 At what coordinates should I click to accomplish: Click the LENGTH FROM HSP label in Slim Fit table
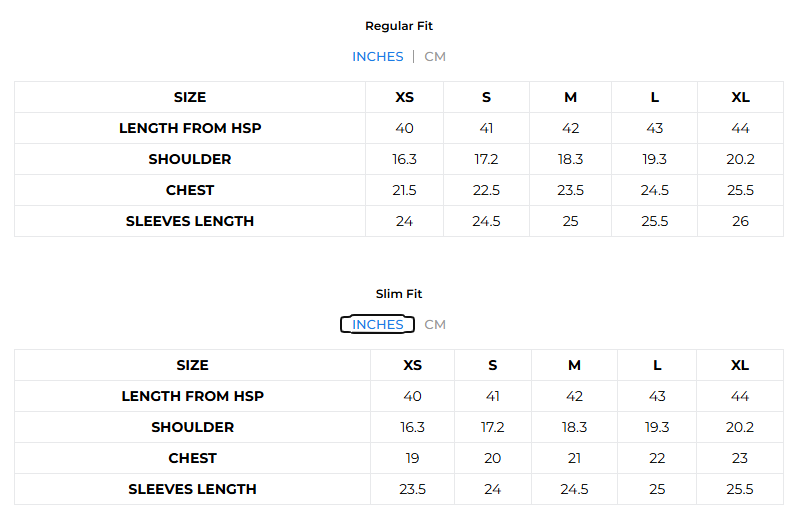click(192, 396)
